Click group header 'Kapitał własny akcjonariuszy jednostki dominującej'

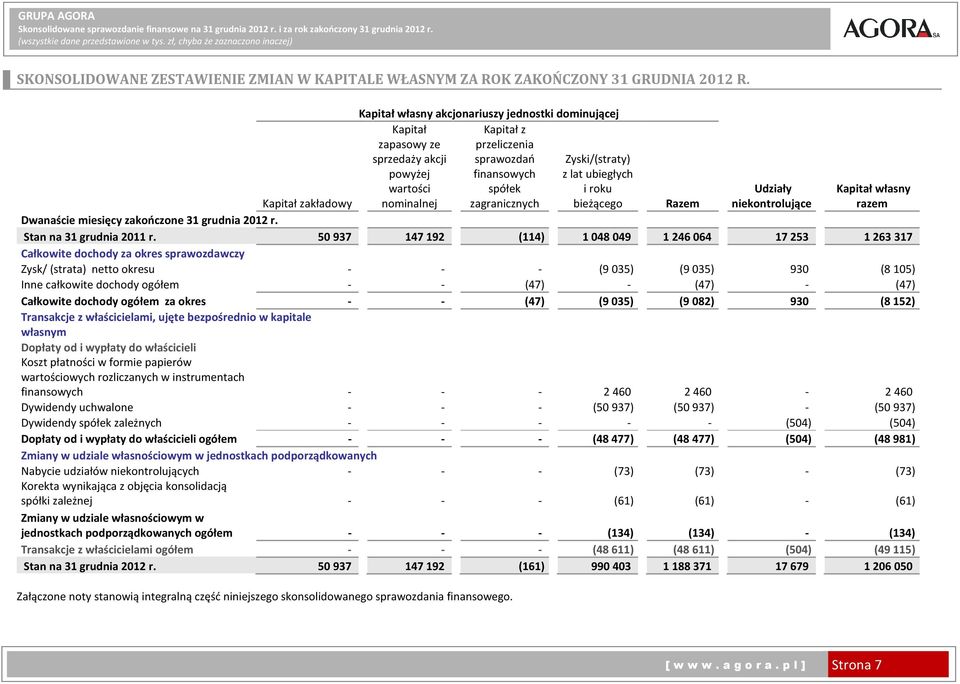click(488, 113)
